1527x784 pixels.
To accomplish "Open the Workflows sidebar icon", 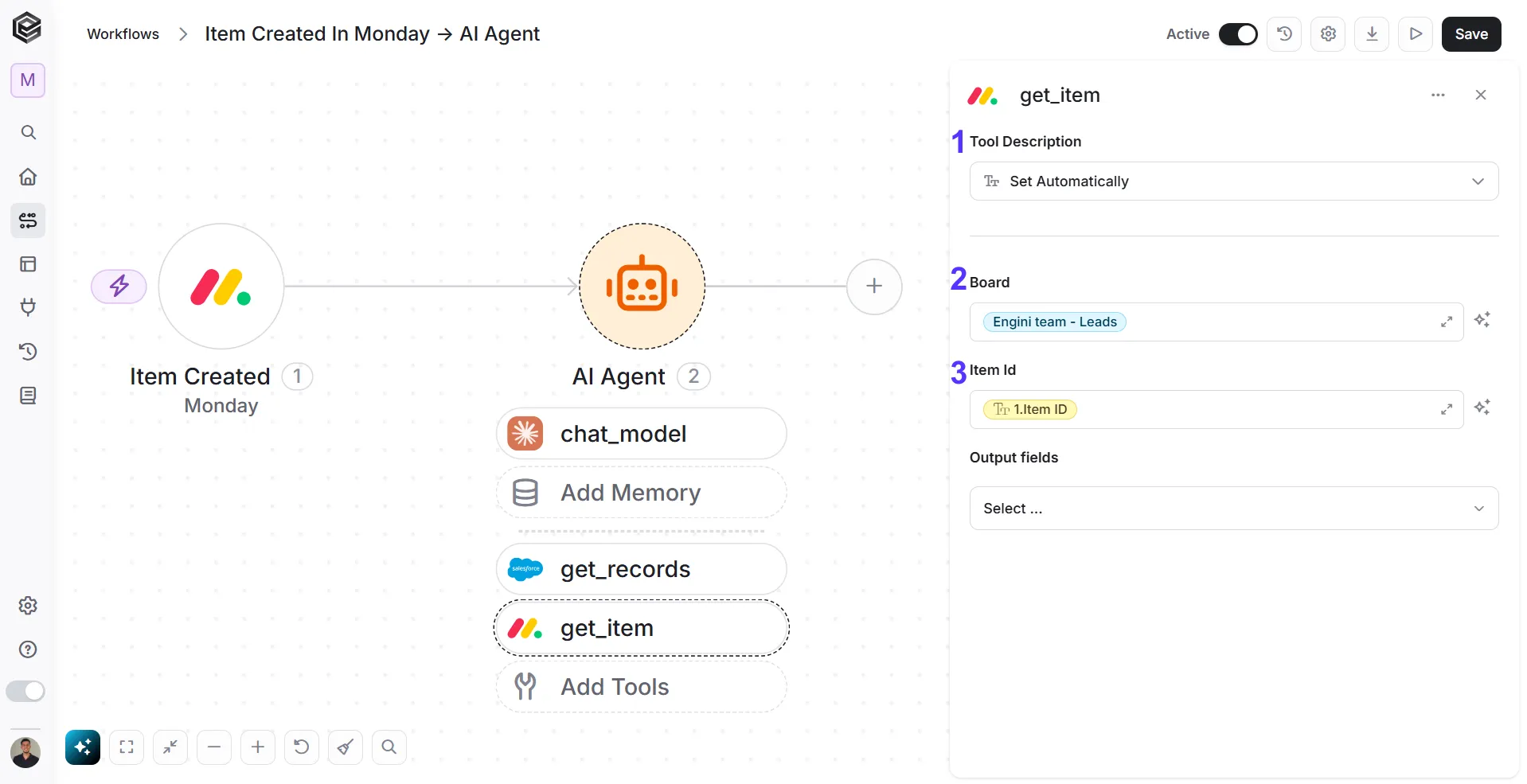I will pos(28,220).
